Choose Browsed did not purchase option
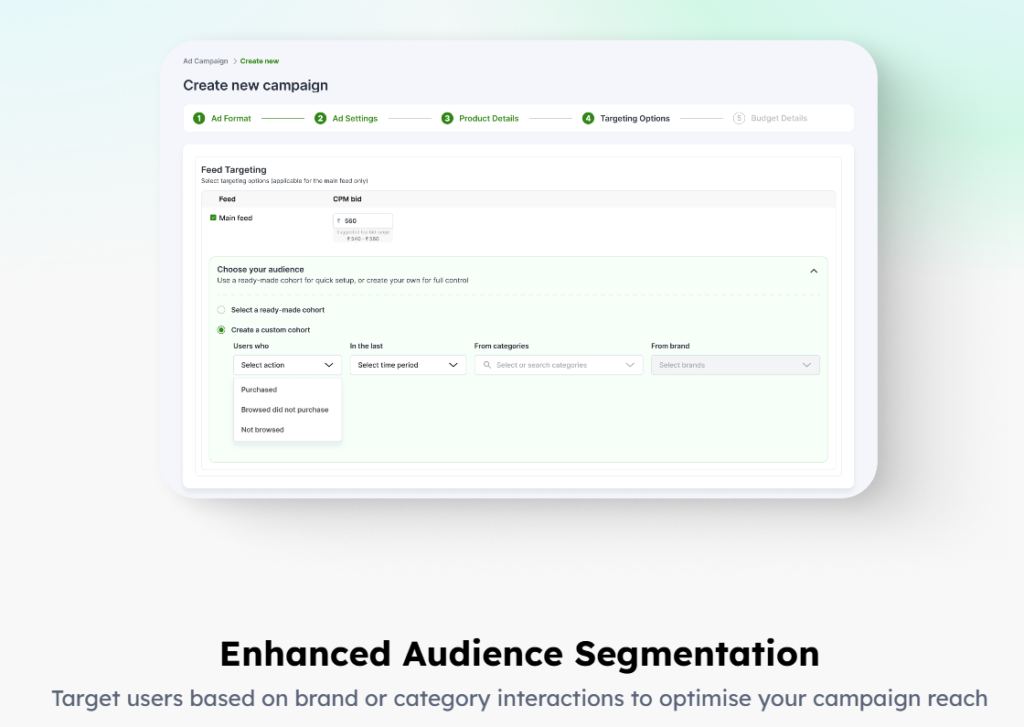1024x727 pixels. pyautogui.click(x=285, y=410)
